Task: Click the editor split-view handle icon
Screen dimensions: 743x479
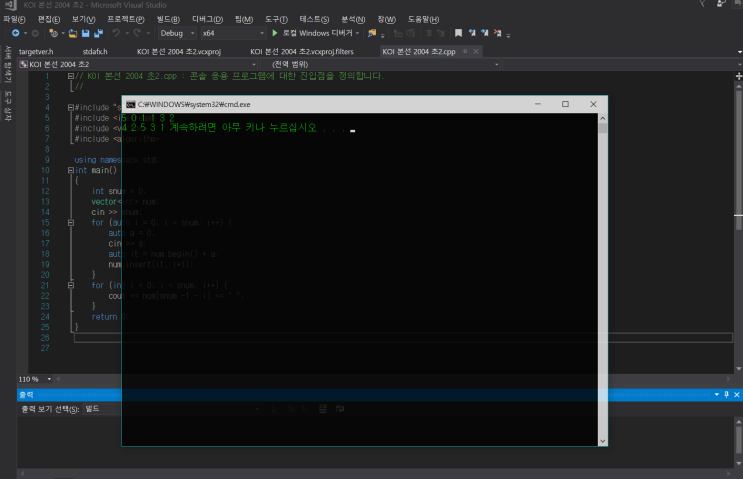Action: (739, 76)
